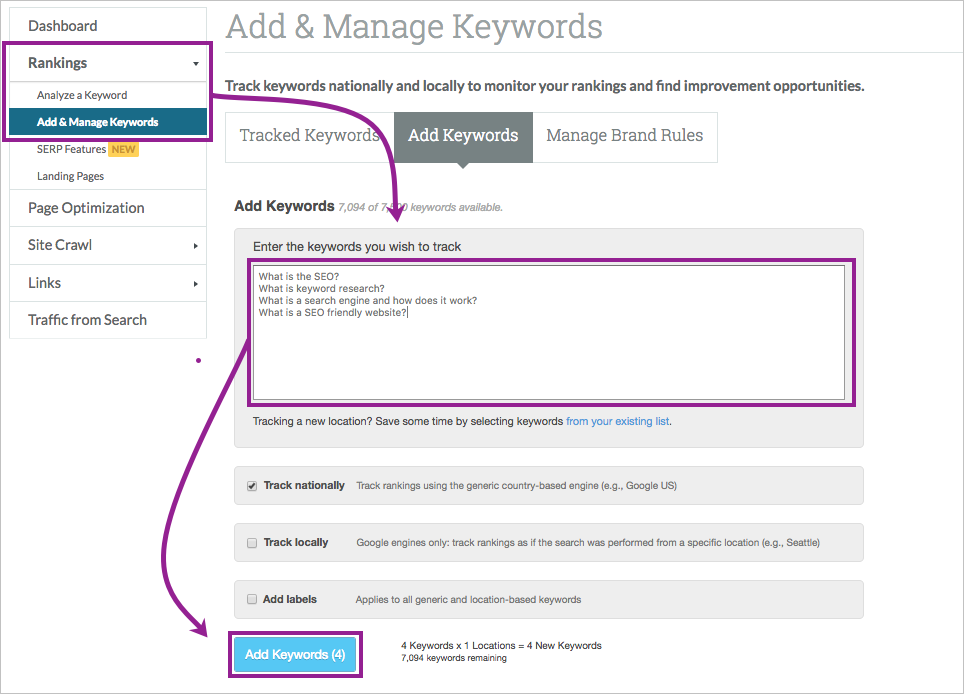The height and width of the screenshot is (694, 964).
Task: Click 'What is keyword research?' line
Action: tap(322, 288)
